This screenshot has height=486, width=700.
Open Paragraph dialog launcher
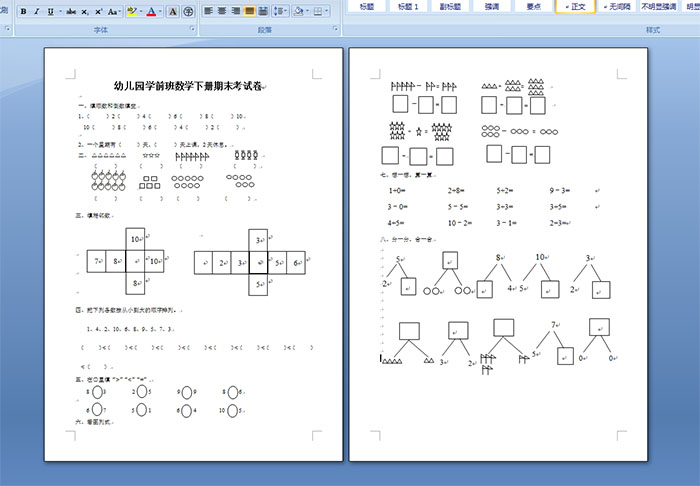pyautogui.click(x=336, y=29)
